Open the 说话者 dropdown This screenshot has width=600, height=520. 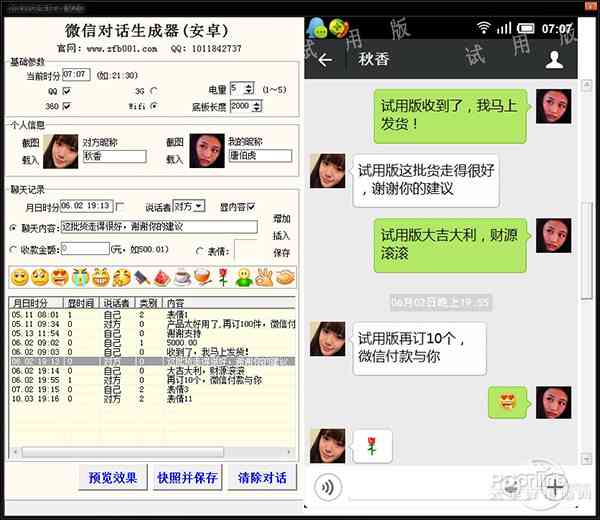pyautogui.click(x=199, y=206)
